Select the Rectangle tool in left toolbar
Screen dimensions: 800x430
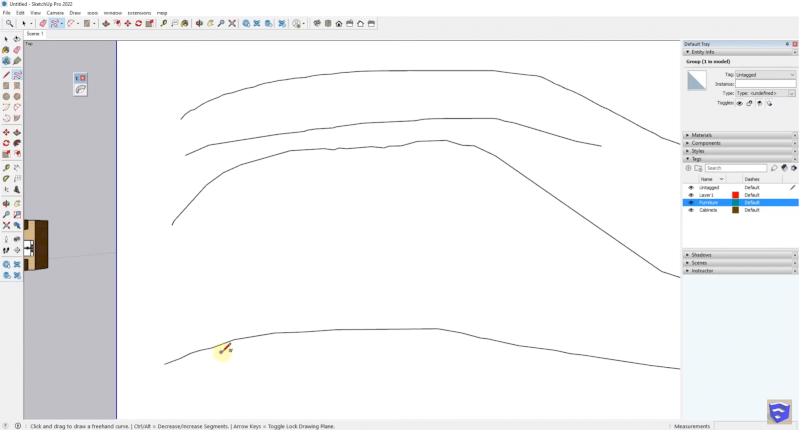pyautogui.click(x=6, y=86)
